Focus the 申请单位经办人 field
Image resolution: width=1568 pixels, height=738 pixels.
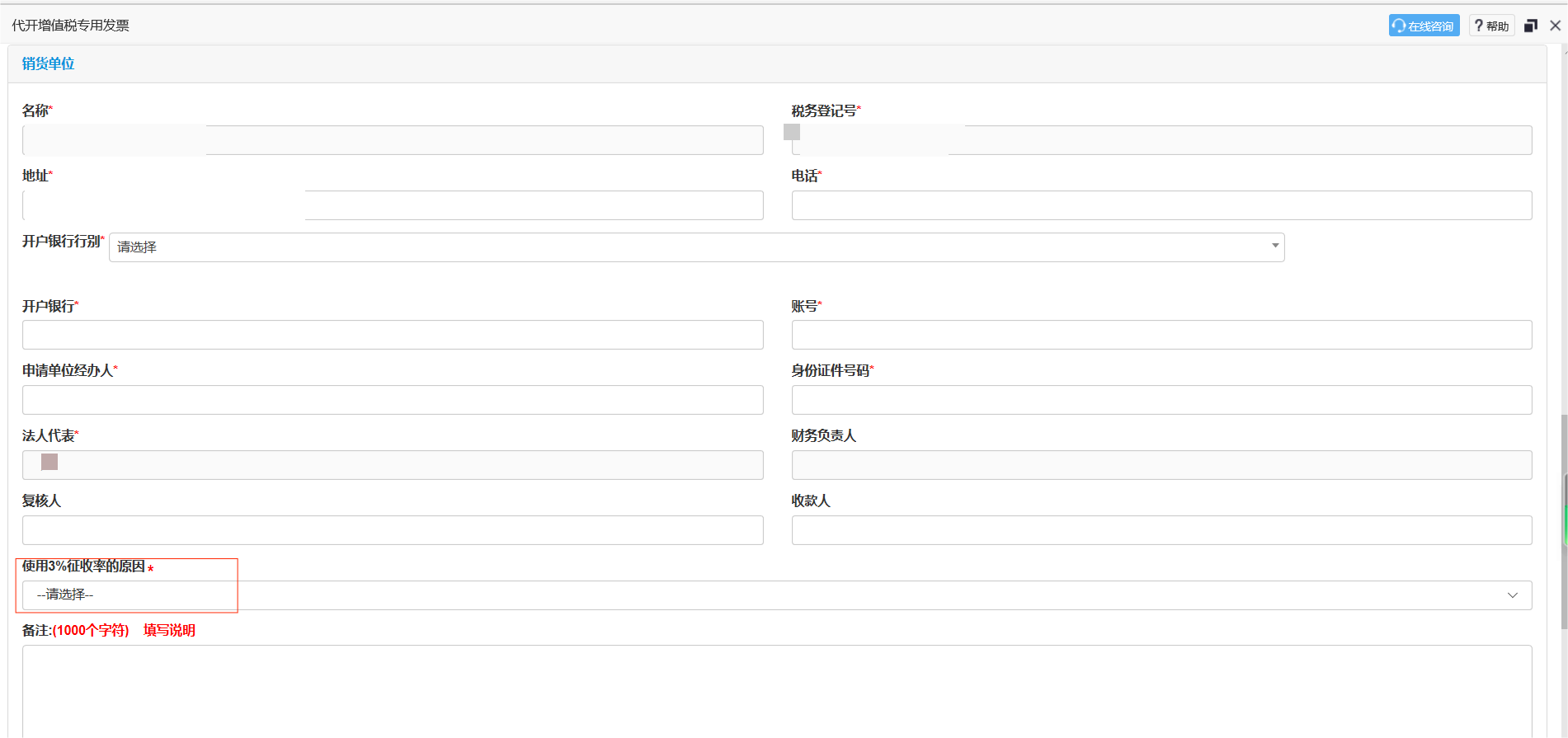pyautogui.click(x=393, y=400)
